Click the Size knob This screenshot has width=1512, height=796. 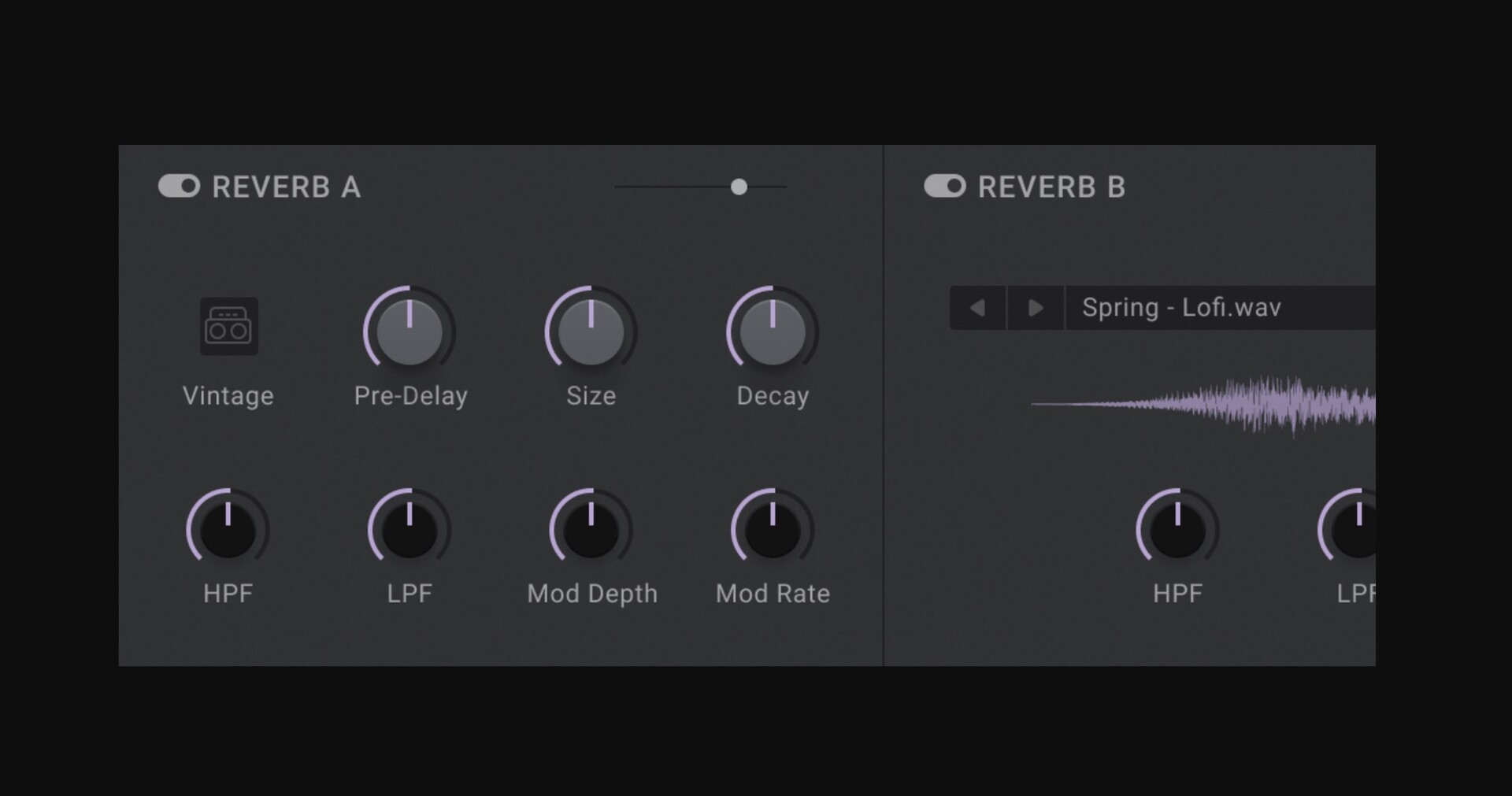(591, 331)
